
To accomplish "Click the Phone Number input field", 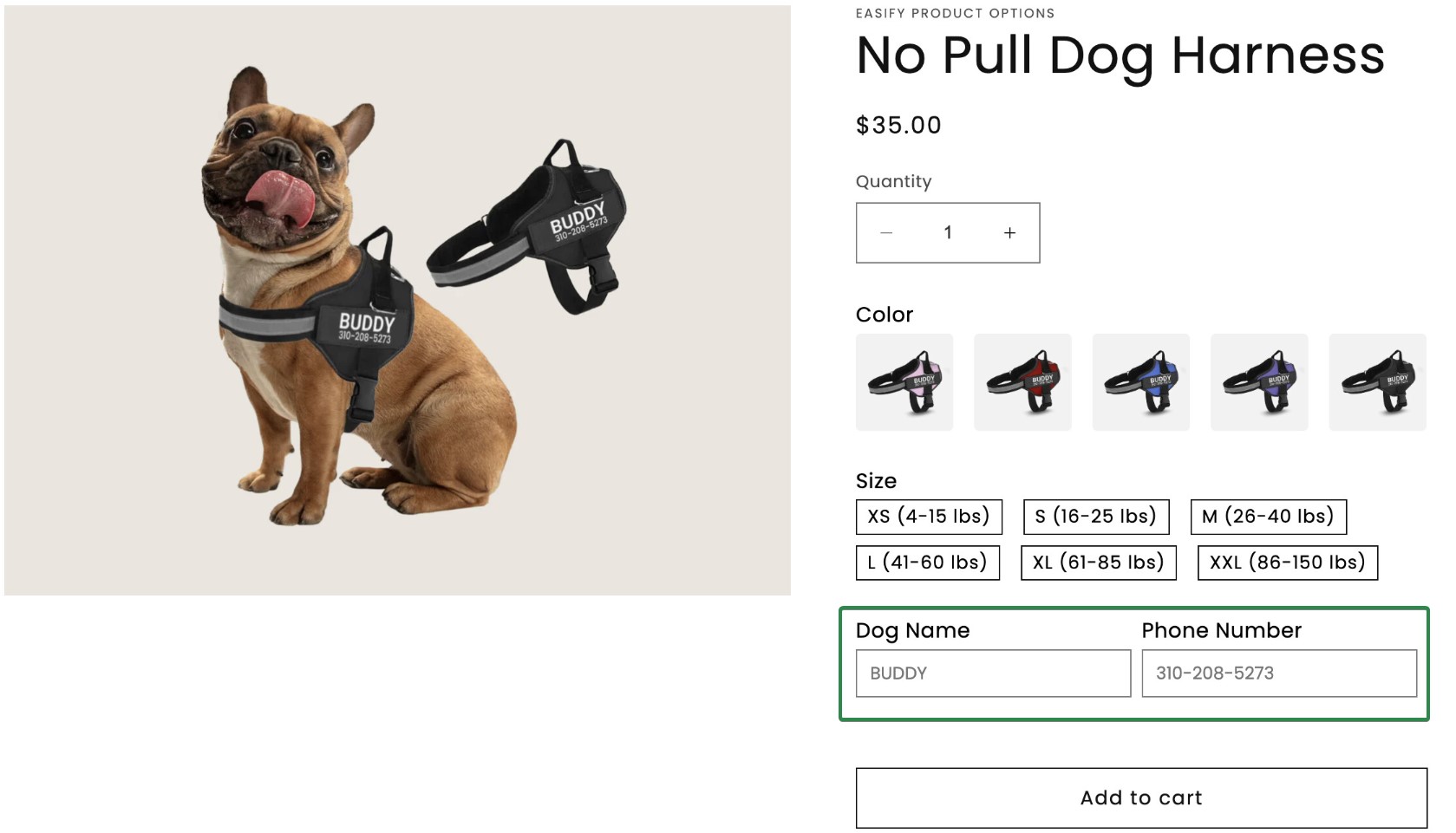I will click(x=1277, y=674).
